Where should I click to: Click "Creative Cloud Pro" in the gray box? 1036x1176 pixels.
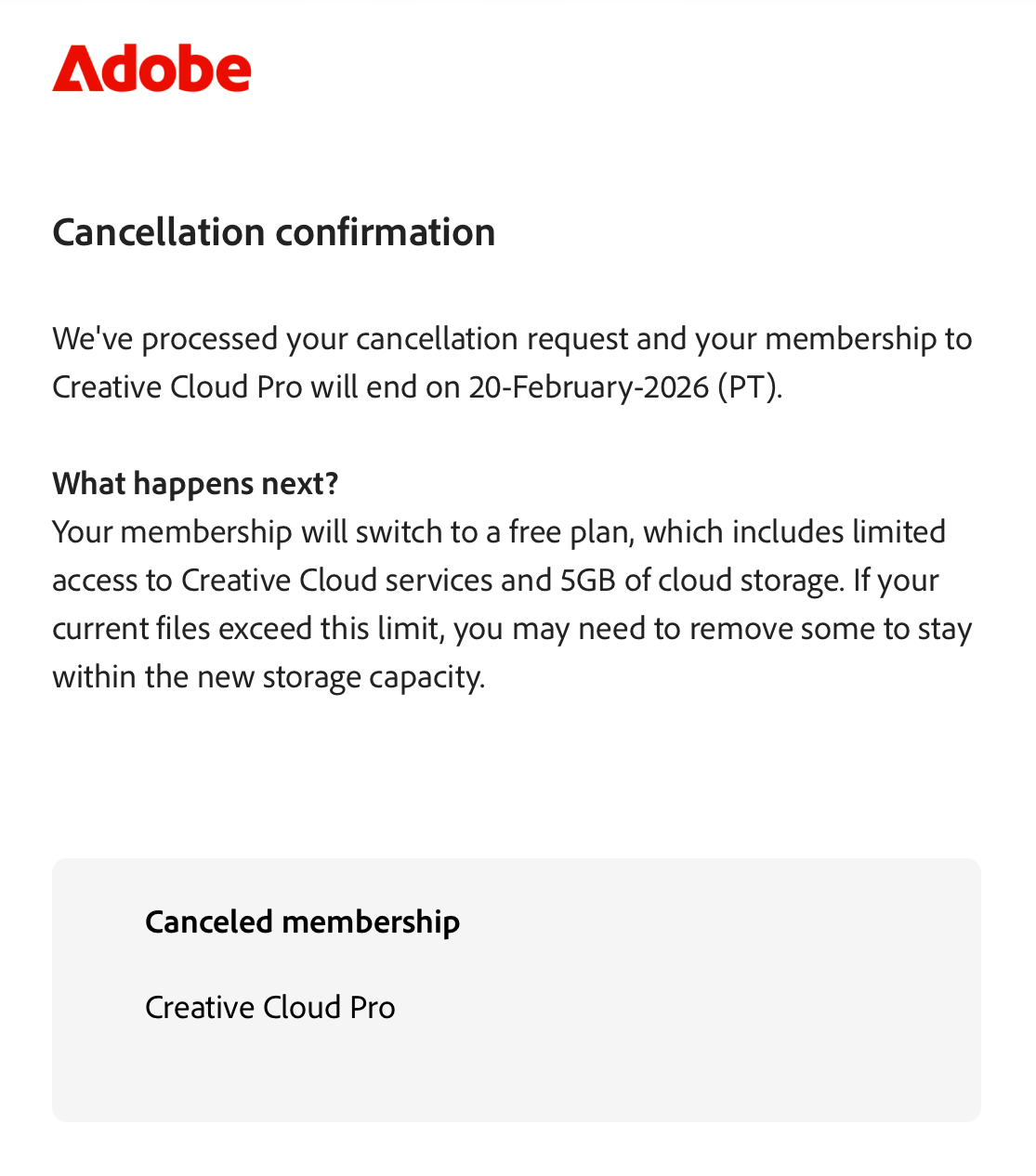click(x=269, y=1008)
